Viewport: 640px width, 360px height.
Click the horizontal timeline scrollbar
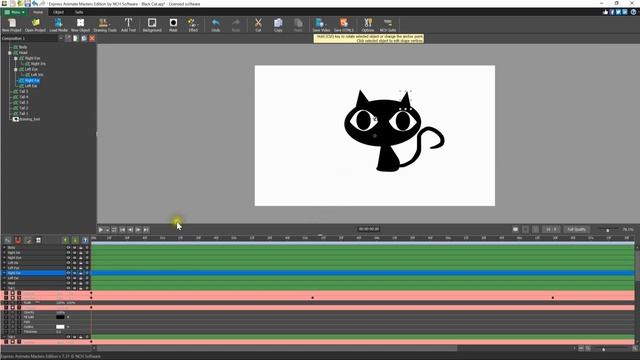[x=276, y=348]
